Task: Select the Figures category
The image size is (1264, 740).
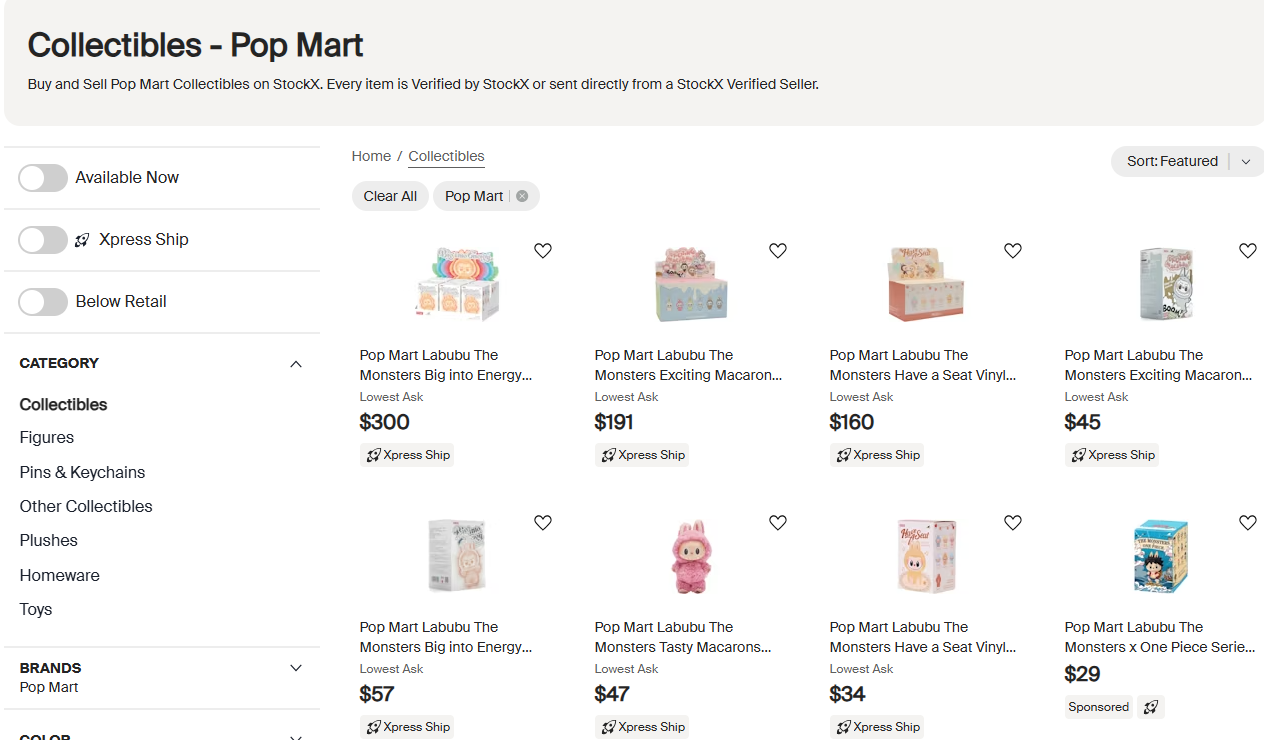Action: coord(47,438)
